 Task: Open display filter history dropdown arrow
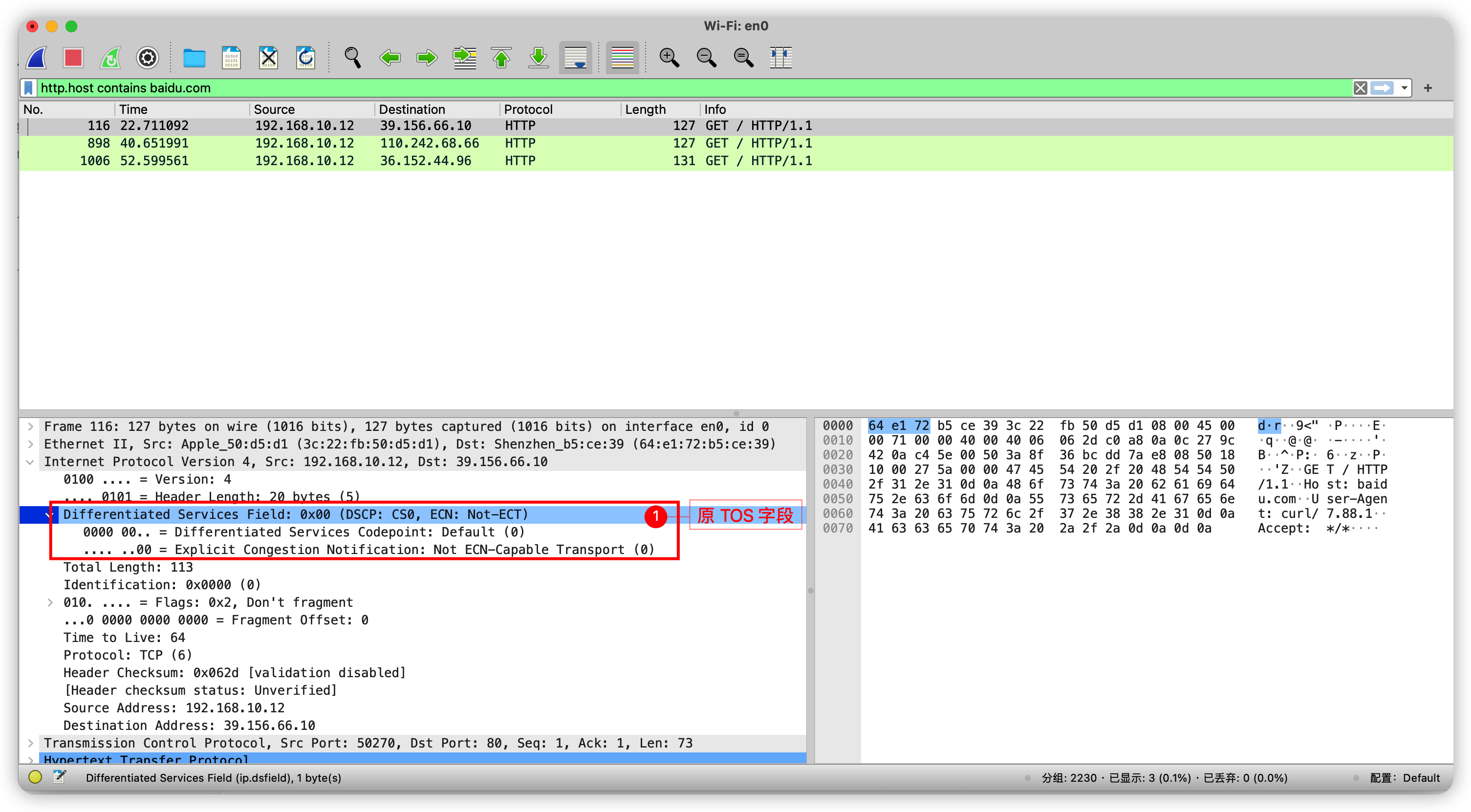coord(1404,88)
